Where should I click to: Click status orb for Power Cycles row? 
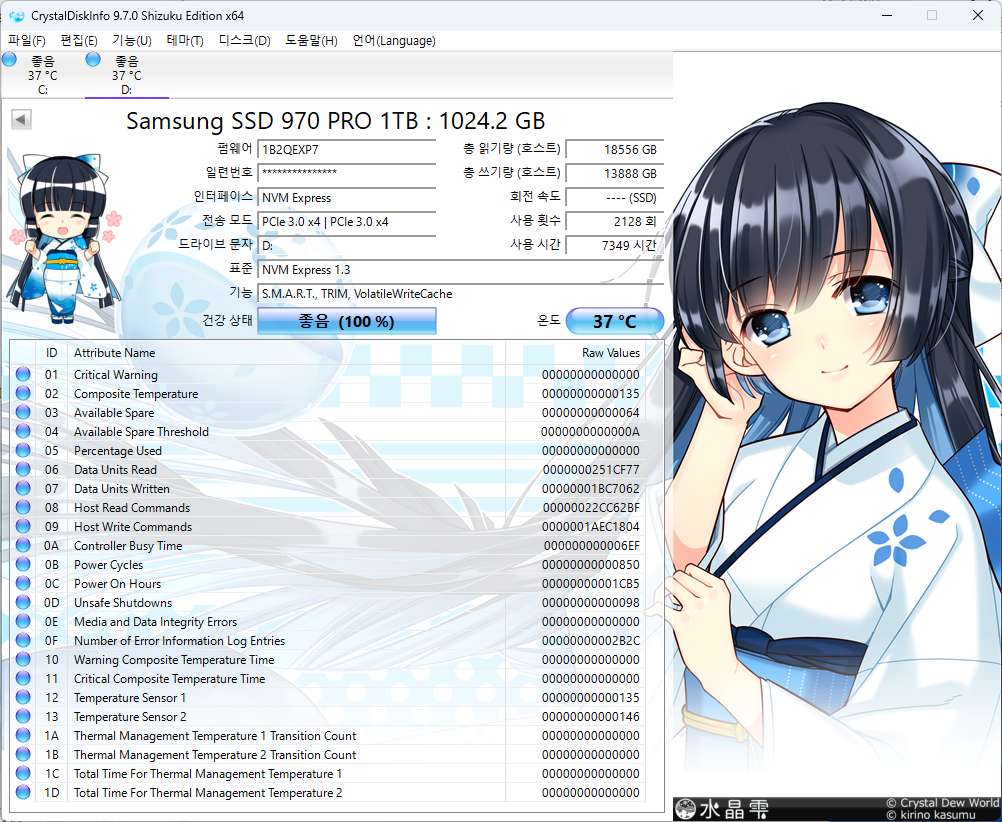[23, 564]
